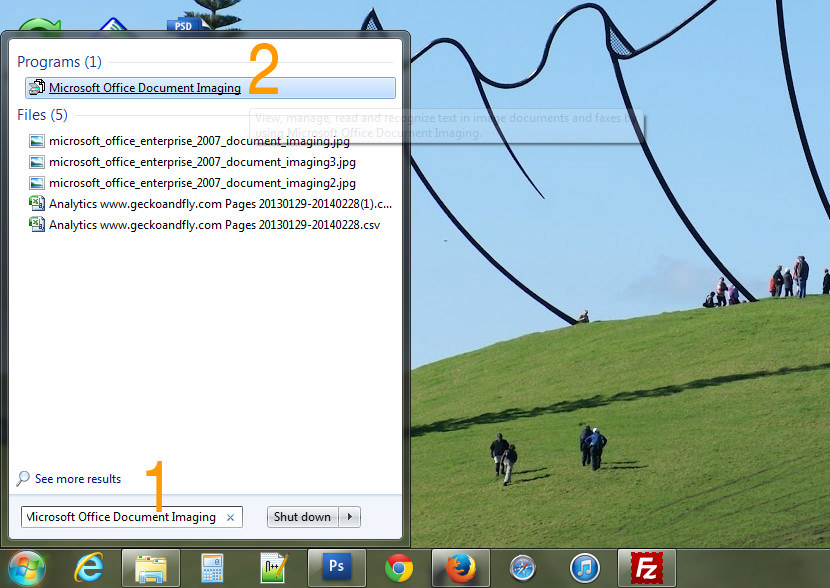Click Excel icon of 20140228(1) Analytics file
830x588 pixels.
pyautogui.click(x=37, y=203)
